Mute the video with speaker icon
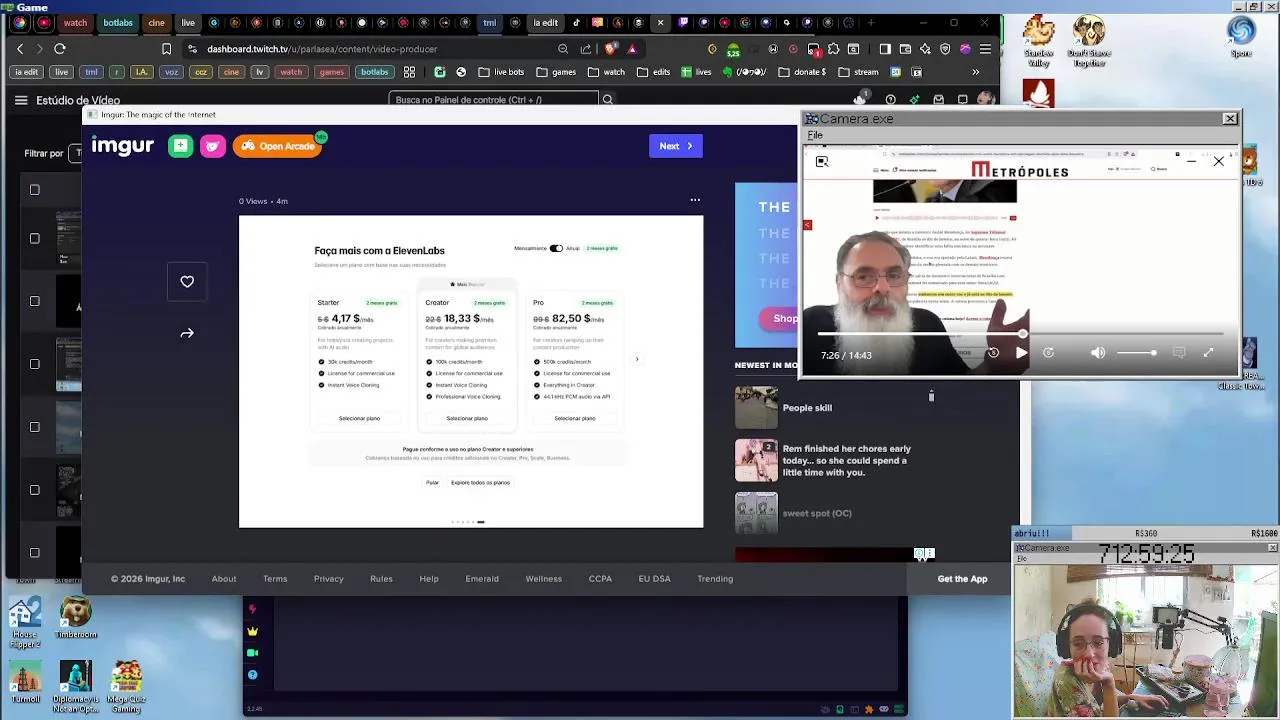The width and height of the screenshot is (1280, 720). click(1098, 353)
